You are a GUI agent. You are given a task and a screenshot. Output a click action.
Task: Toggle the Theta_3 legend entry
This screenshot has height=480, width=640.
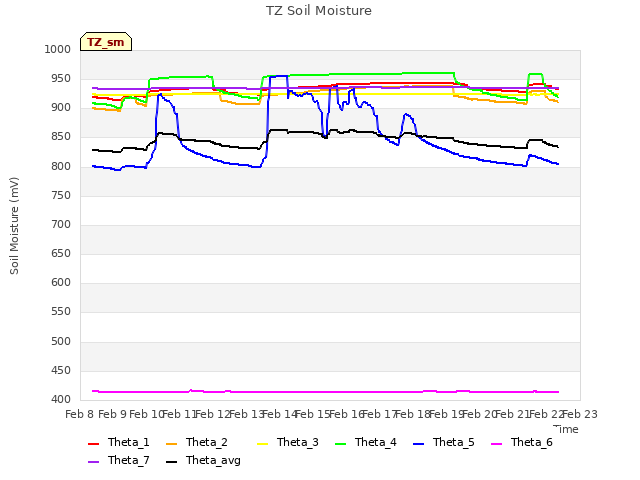(x=287, y=442)
